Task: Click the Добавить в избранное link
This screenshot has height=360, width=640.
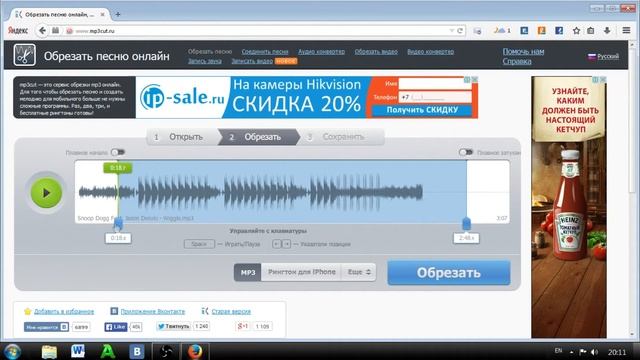Action: point(64,311)
